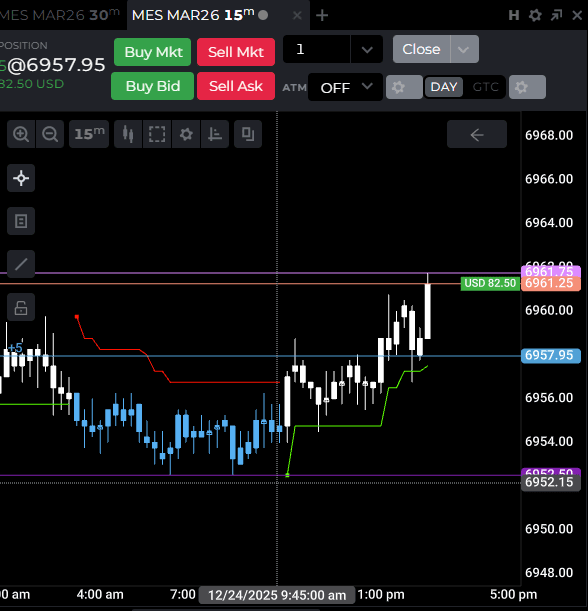Zoom out of the chart
Viewport: 588px width, 611px height.
point(50,134)
